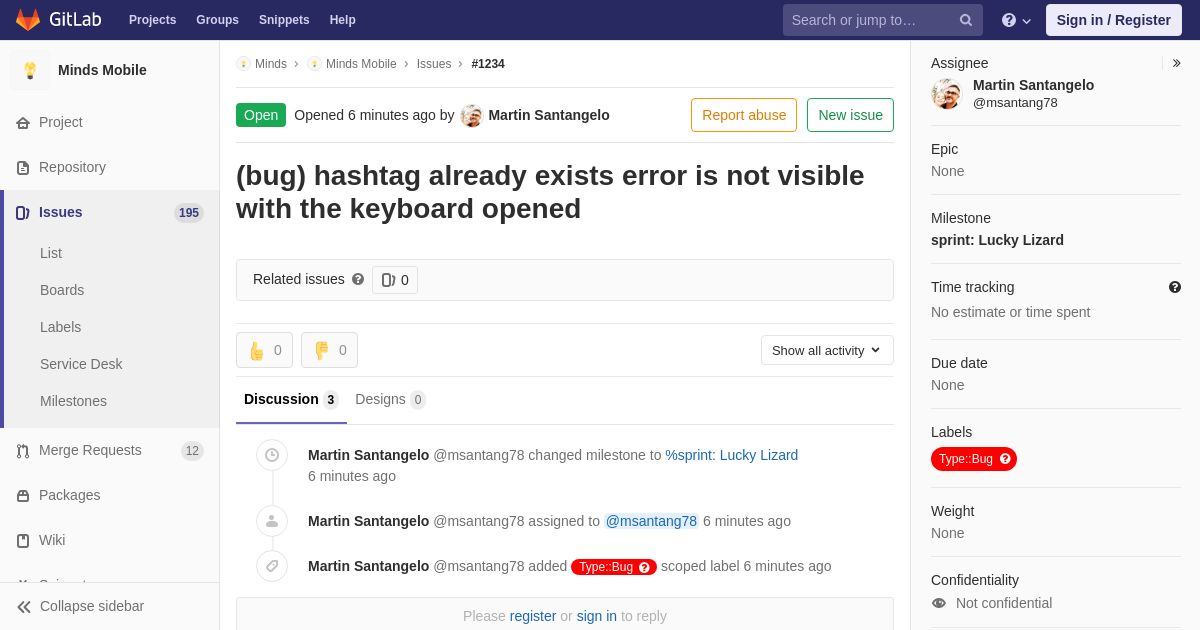Select List under Issues
1200x630 pixels.
pyautogui.click(x=51, y=253)
